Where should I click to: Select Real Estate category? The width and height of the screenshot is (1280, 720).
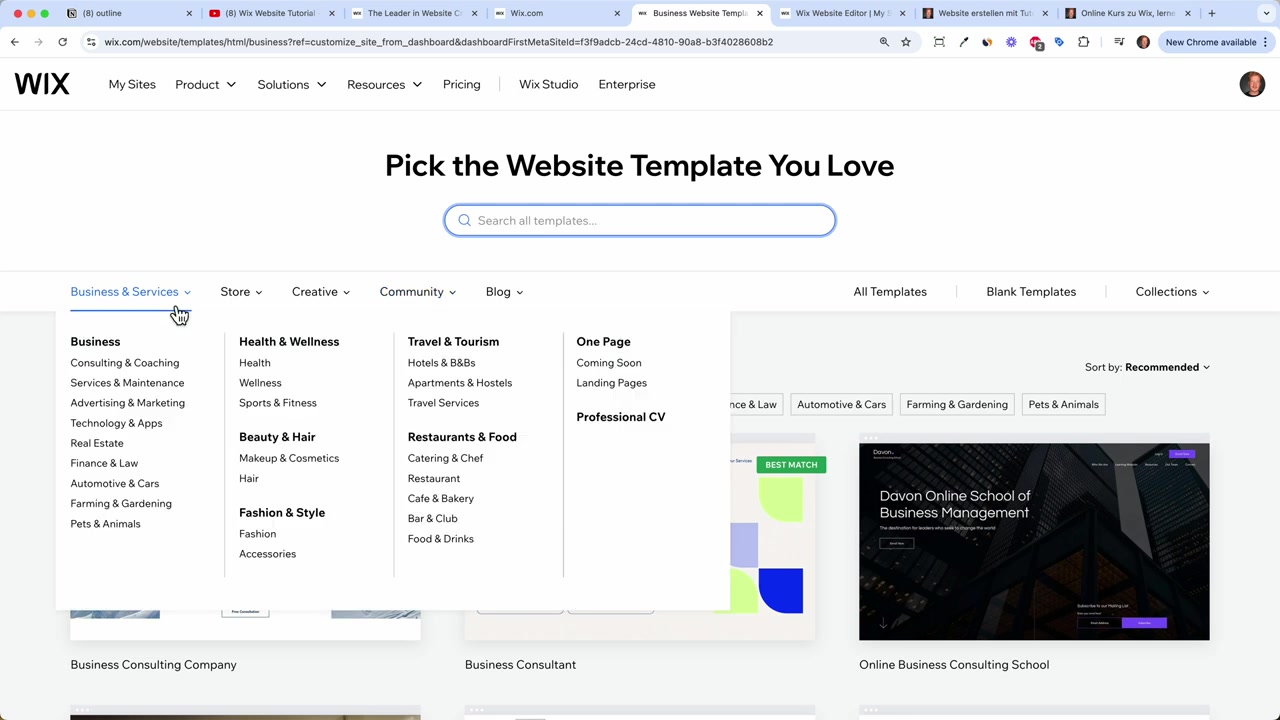[97, 443]
